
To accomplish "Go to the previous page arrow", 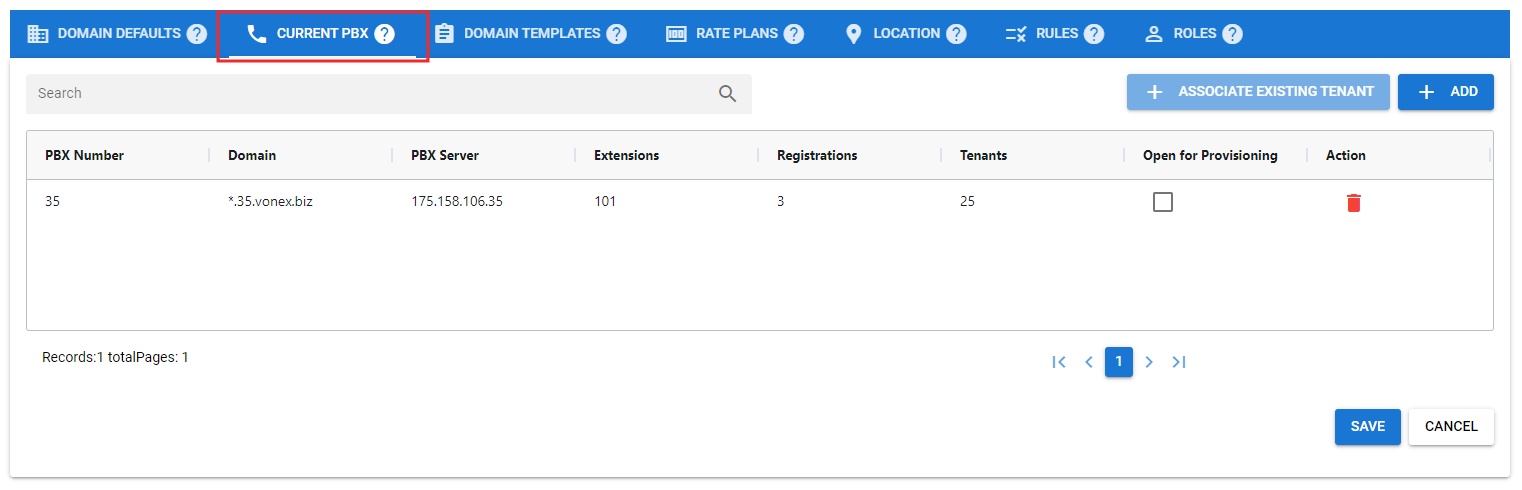I will click(1089, 362).
